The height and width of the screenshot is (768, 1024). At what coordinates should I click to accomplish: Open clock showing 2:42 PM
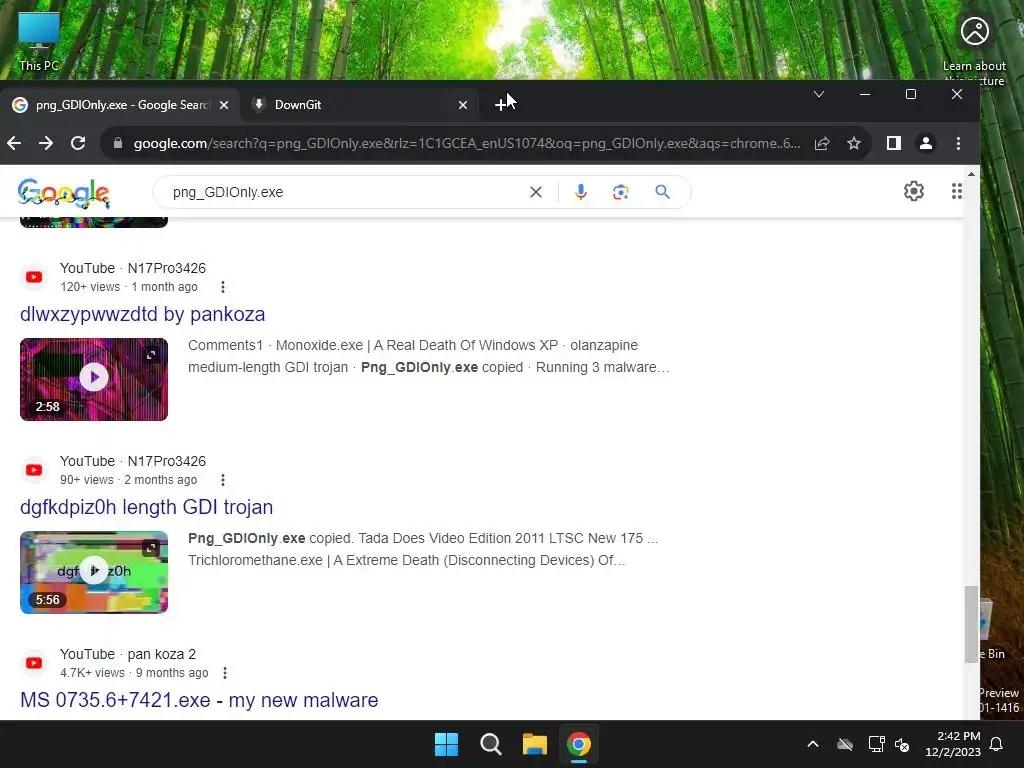(x=953, y=744)
